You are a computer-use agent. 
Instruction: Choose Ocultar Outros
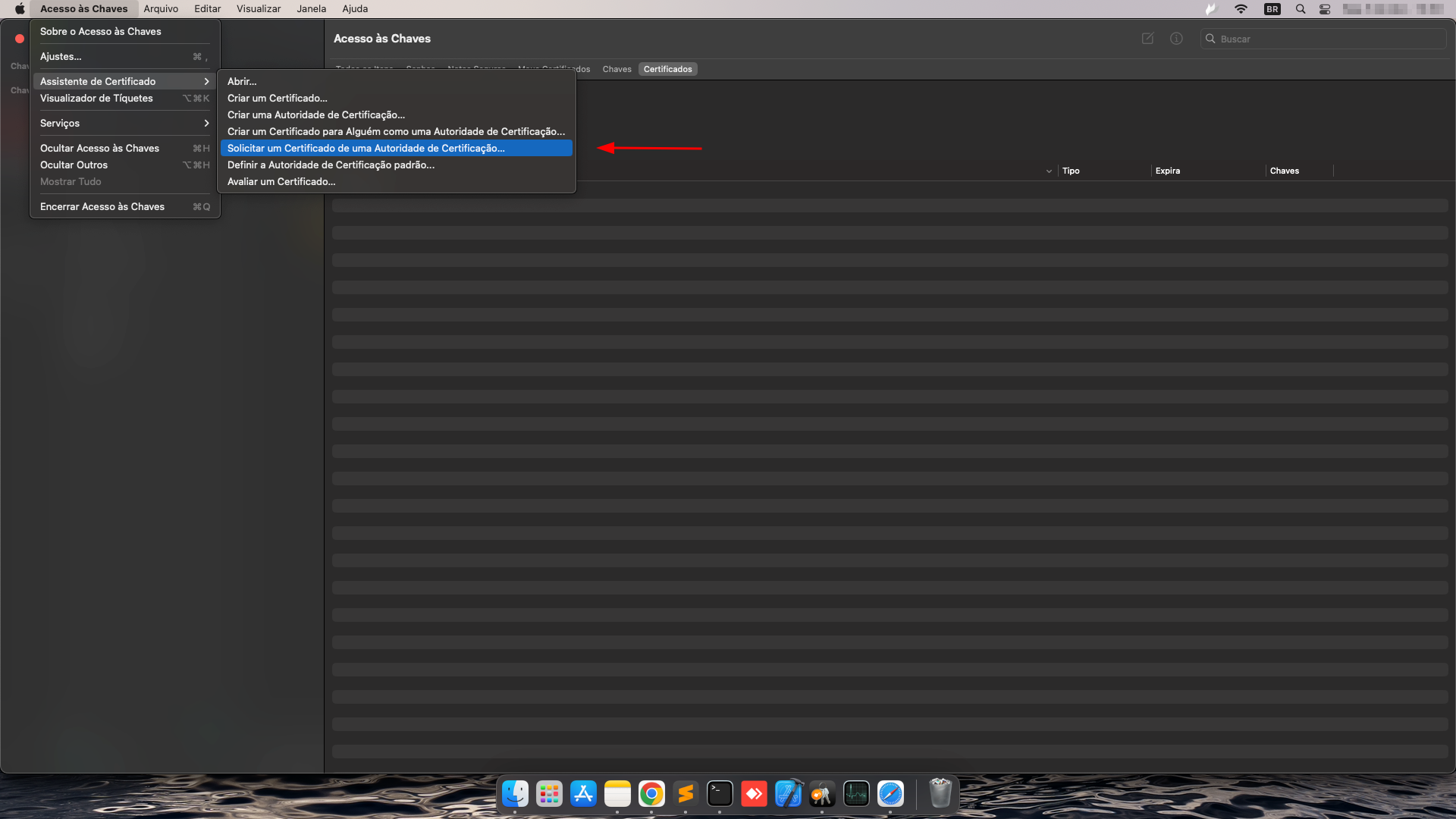click(125, 165)
